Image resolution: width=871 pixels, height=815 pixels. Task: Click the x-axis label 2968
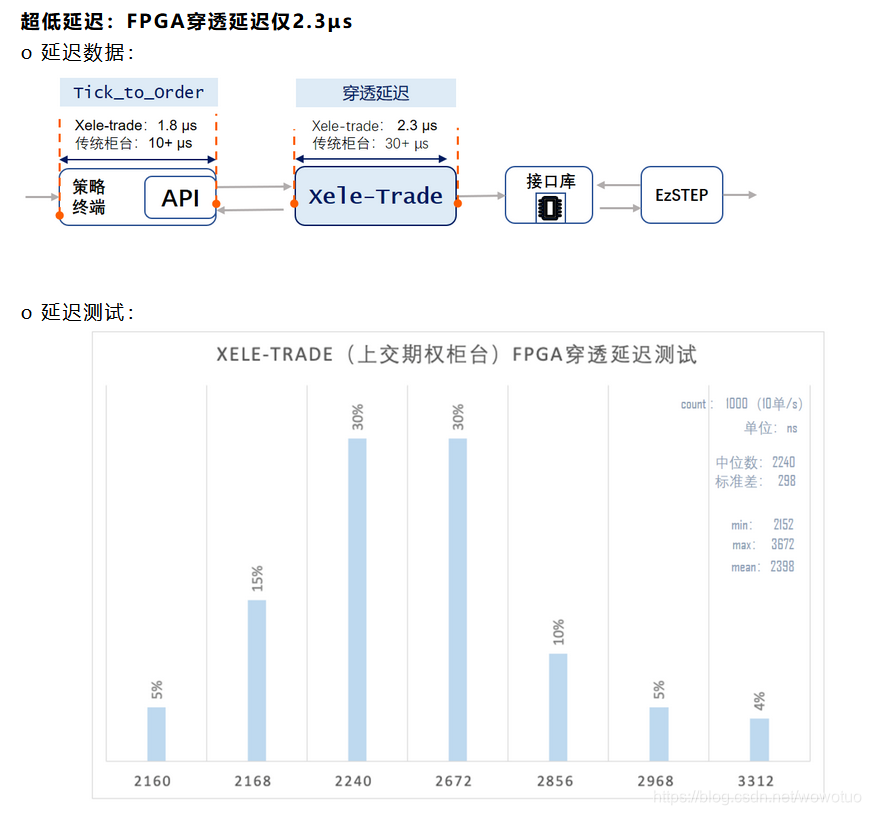coord(655,781)
